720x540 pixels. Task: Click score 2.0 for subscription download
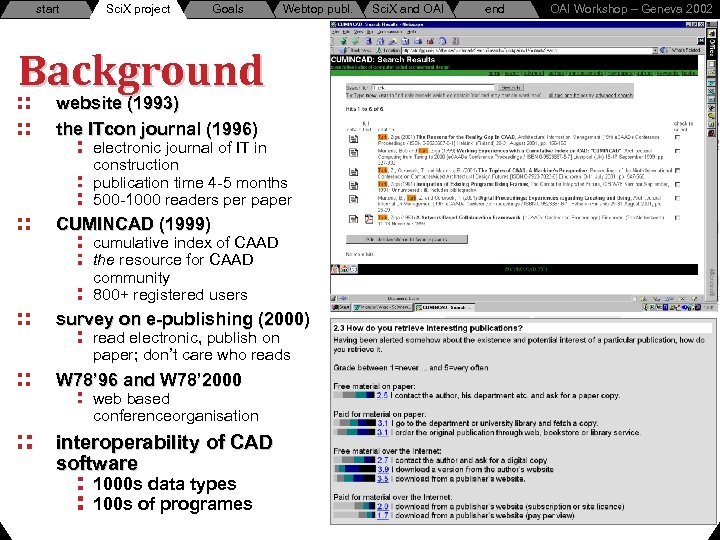pos(383,506)
